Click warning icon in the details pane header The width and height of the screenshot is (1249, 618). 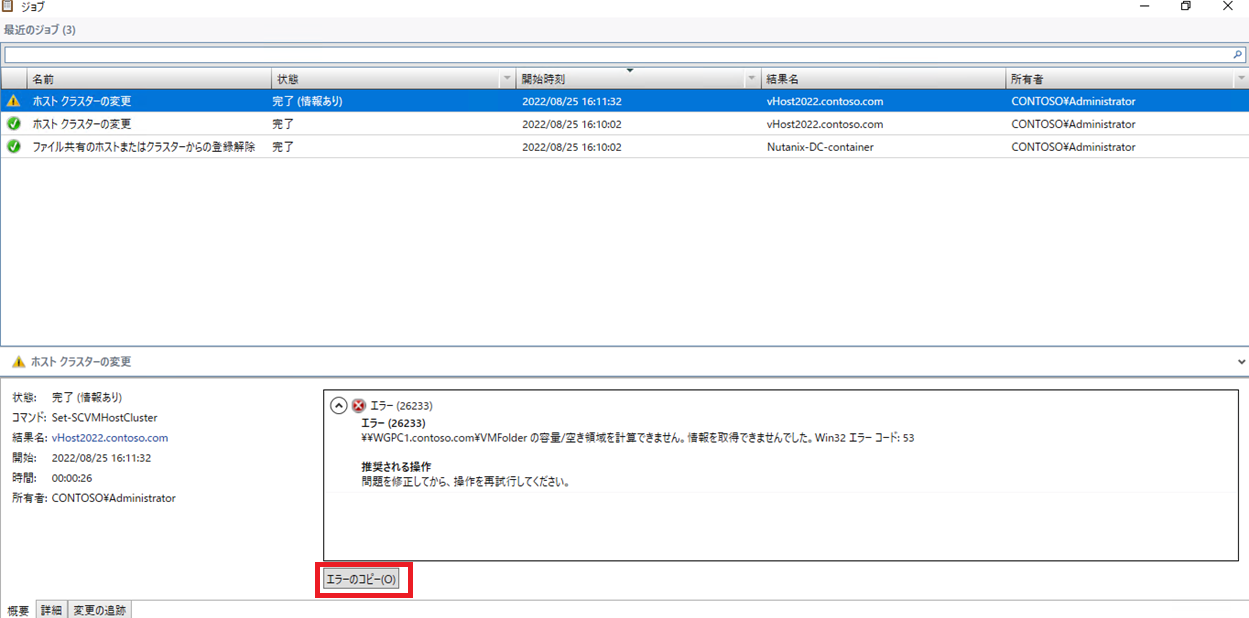(x=17, y=362)
